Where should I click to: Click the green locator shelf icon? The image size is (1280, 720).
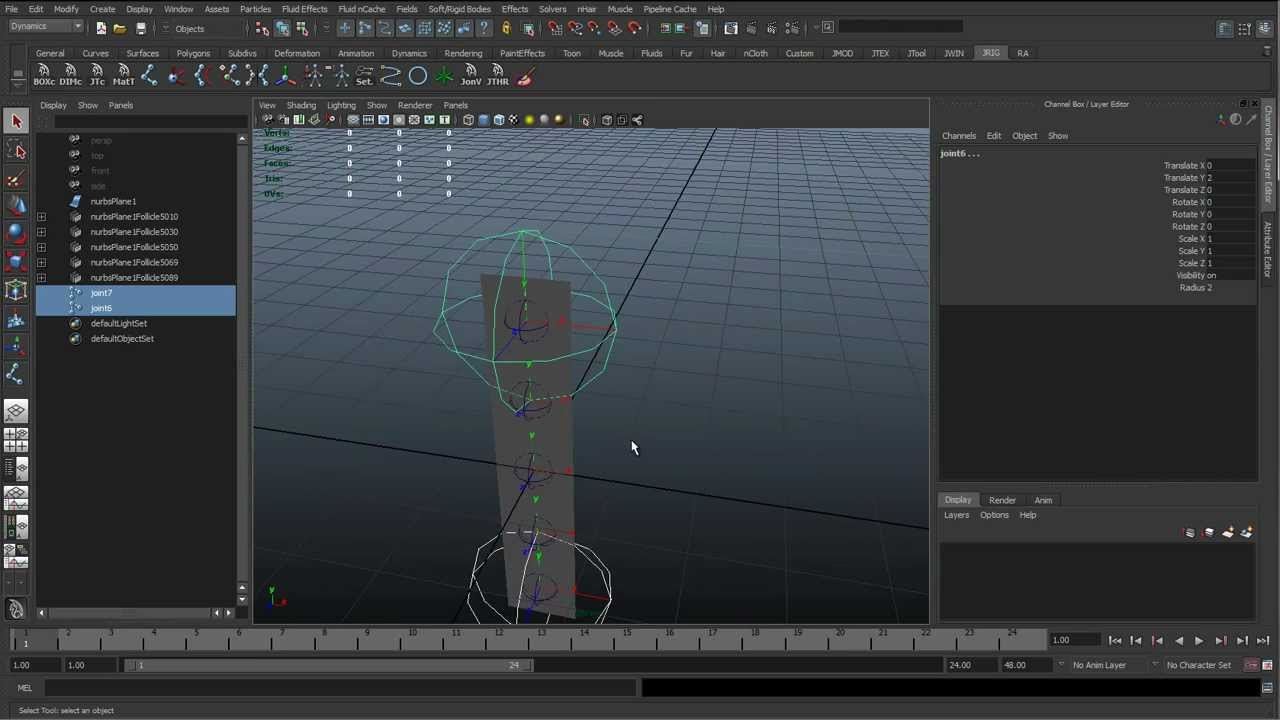coord(444,75)
